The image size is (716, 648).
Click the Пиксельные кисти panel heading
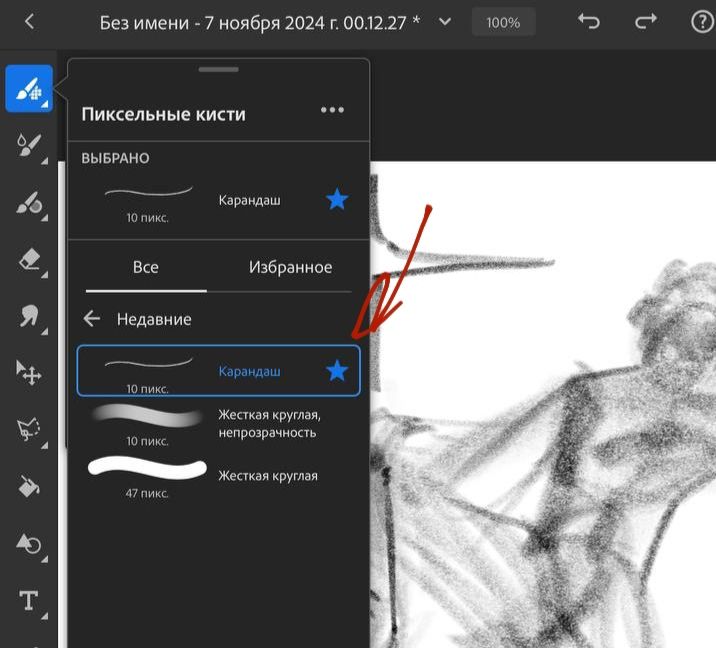click(x=163, y=114)
